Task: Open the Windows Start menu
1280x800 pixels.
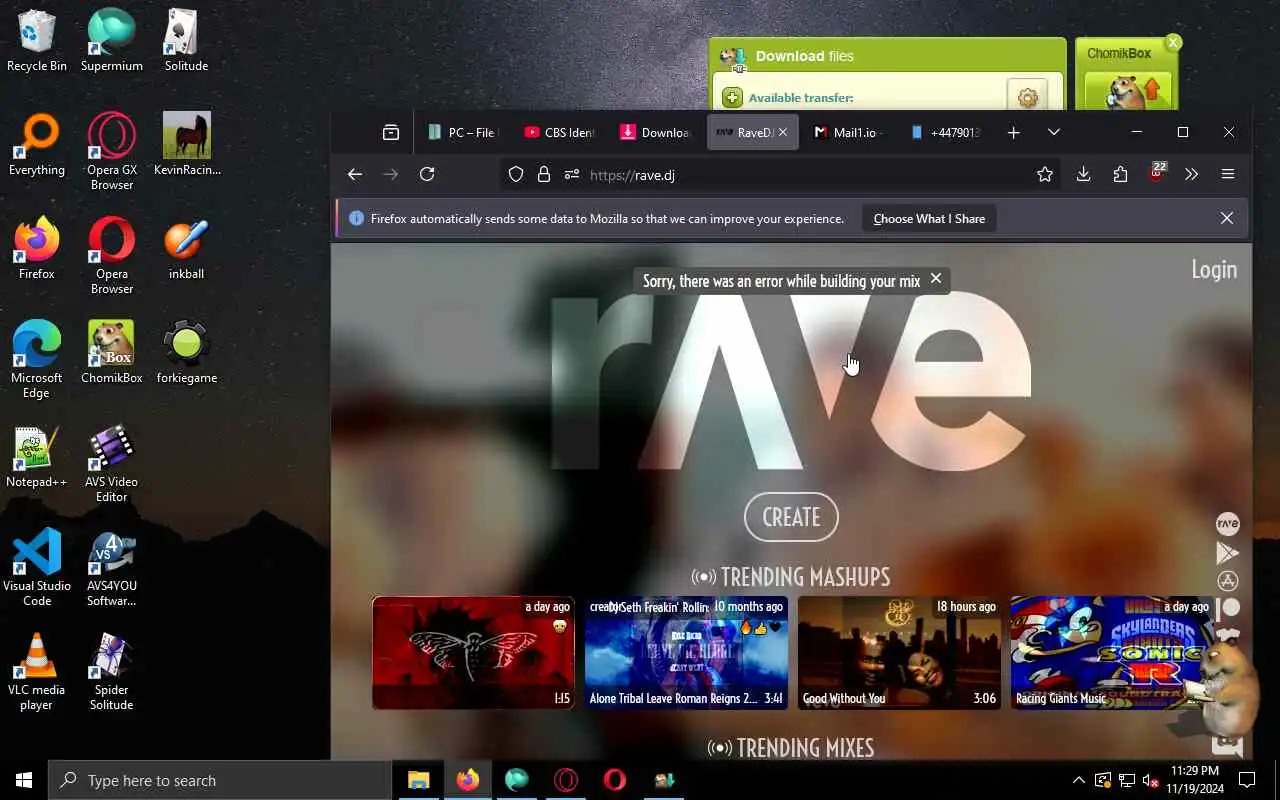Action: (24, 780)
